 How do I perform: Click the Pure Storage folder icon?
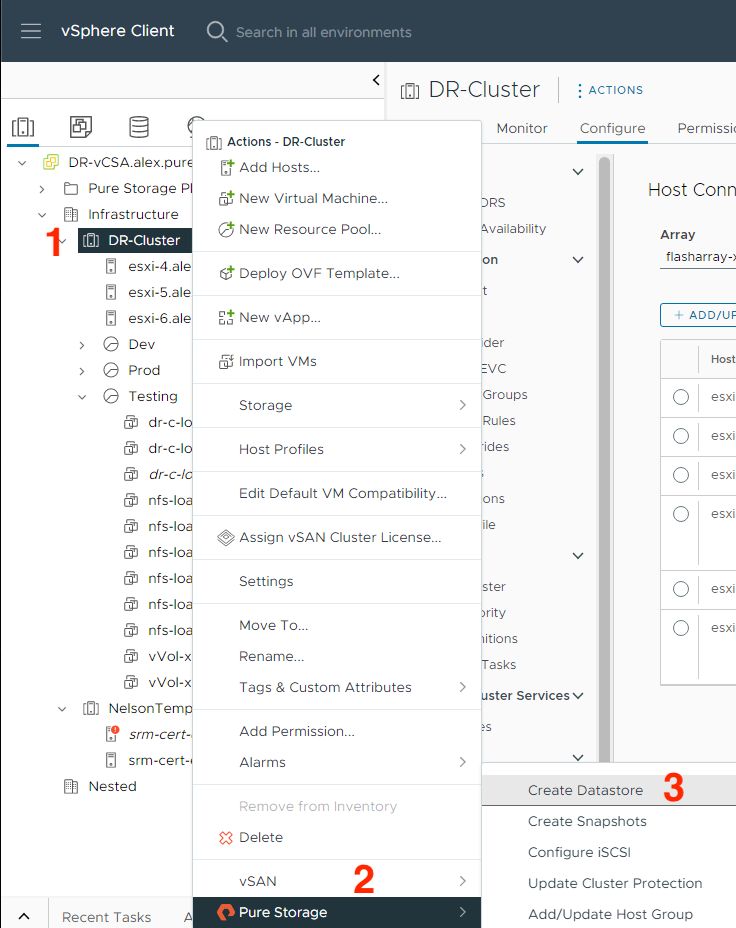(71, 188)
